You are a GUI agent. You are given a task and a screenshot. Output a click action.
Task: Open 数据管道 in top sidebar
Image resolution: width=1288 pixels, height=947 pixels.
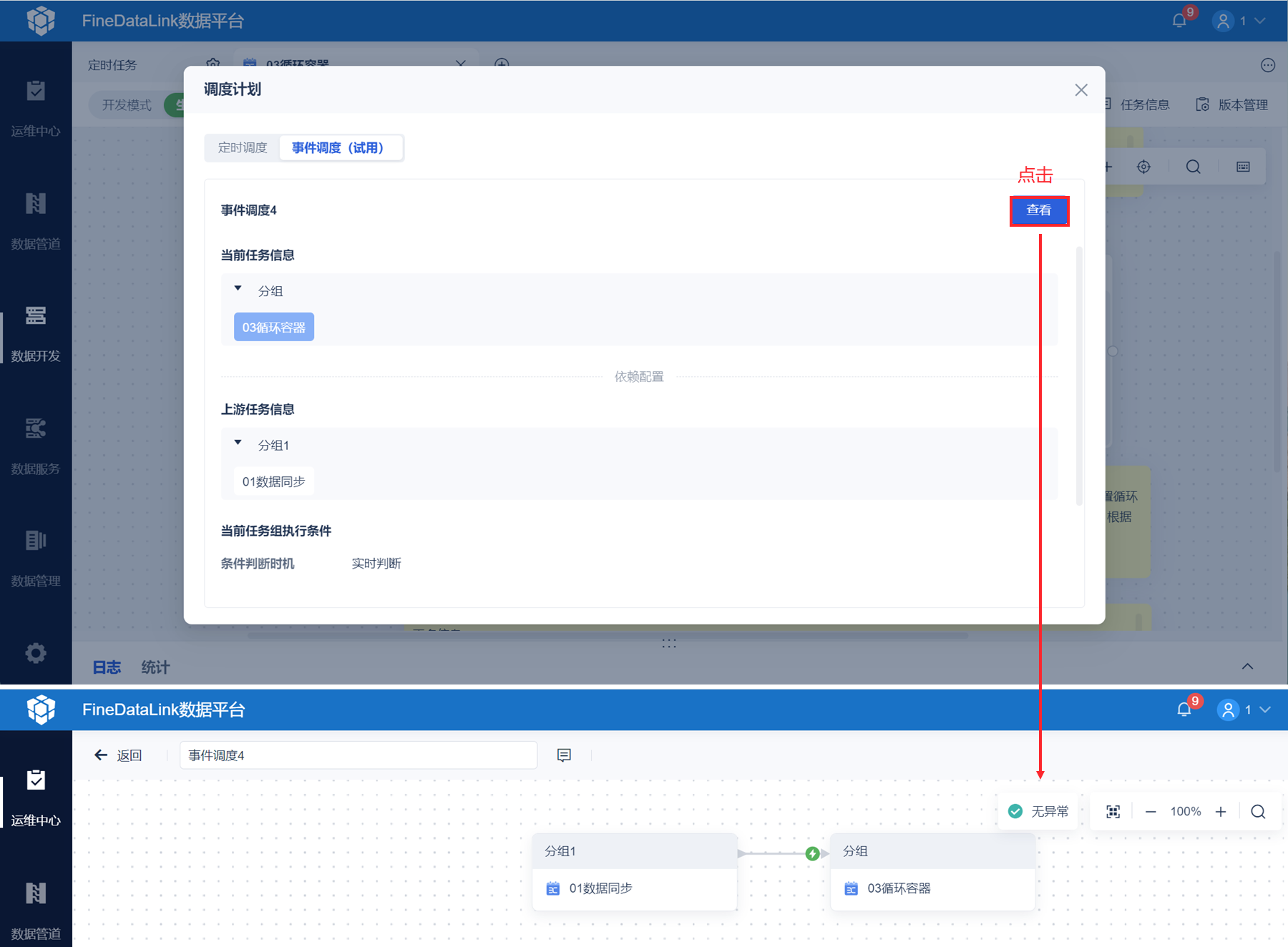(36, 220)
